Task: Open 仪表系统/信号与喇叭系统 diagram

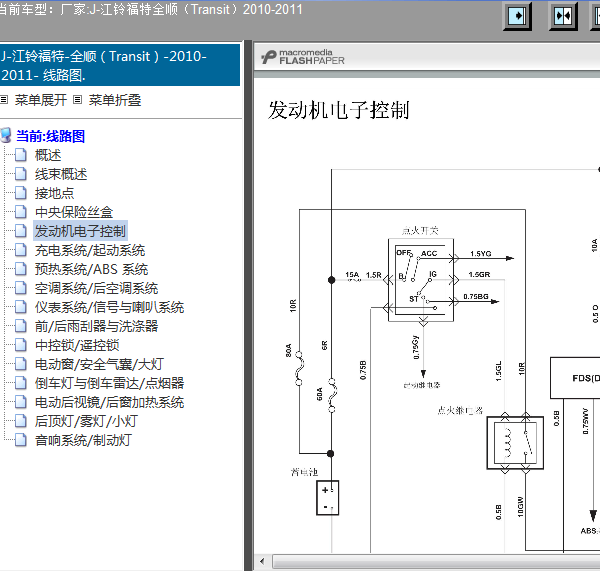Action: (109, 307)
